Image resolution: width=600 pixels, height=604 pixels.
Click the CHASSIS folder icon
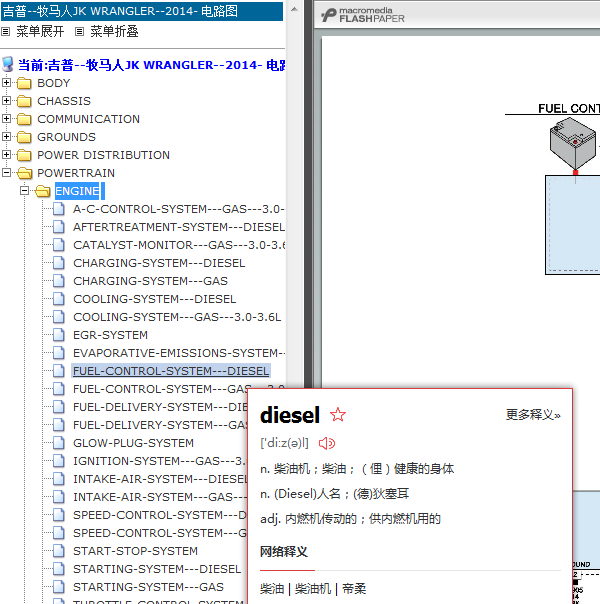click(x=24, y=101)
